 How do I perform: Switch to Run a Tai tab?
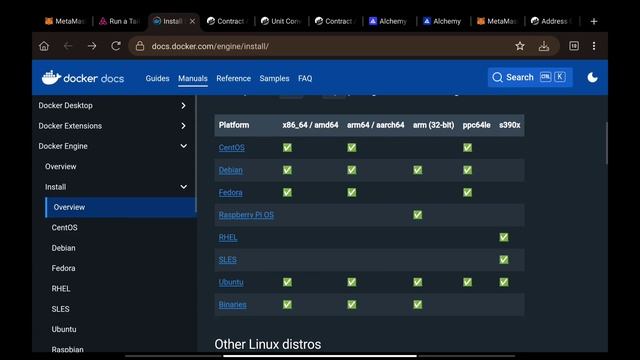coord(120,21)
